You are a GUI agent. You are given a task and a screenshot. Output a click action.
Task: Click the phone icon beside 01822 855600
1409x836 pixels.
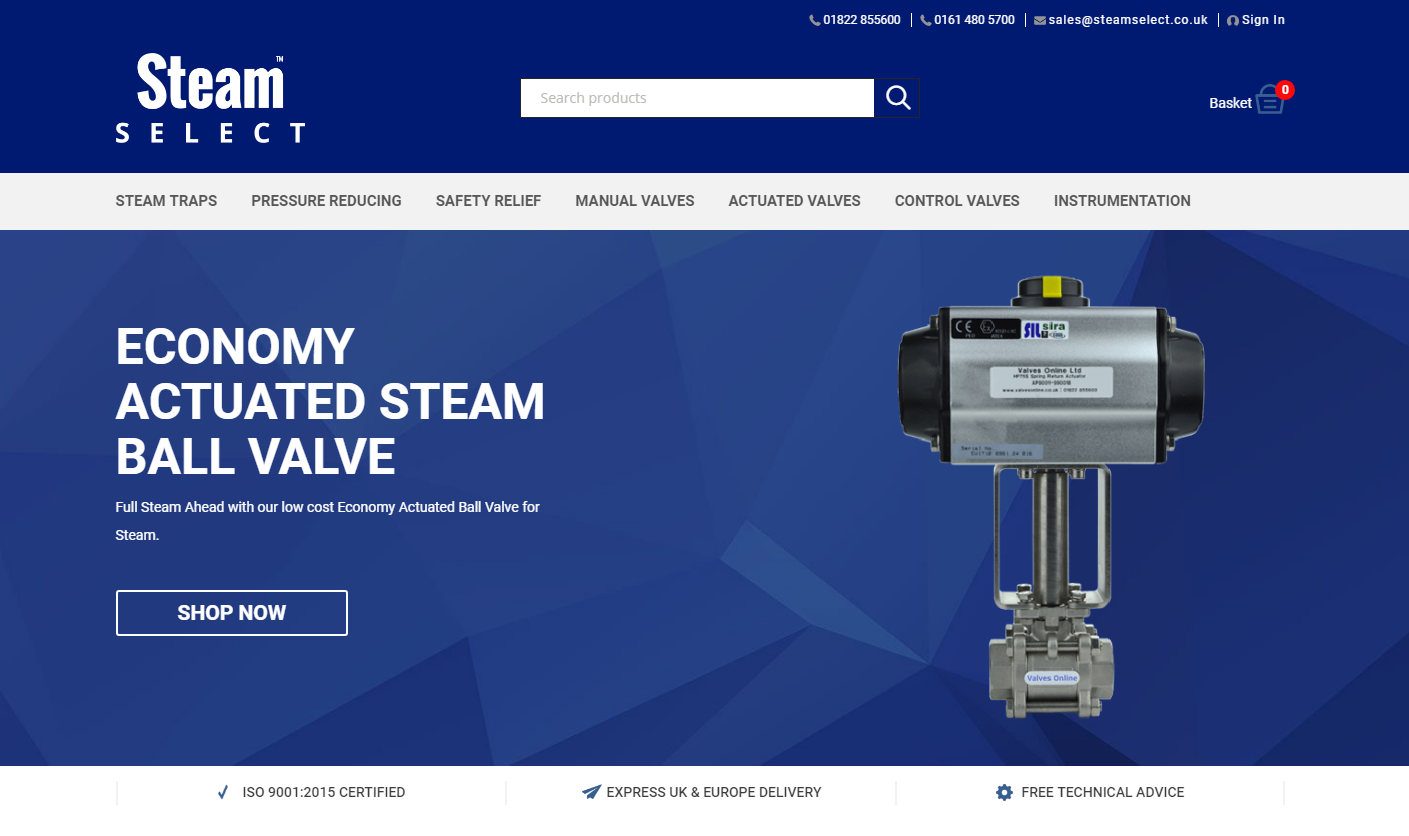click(x=815, y=20)
